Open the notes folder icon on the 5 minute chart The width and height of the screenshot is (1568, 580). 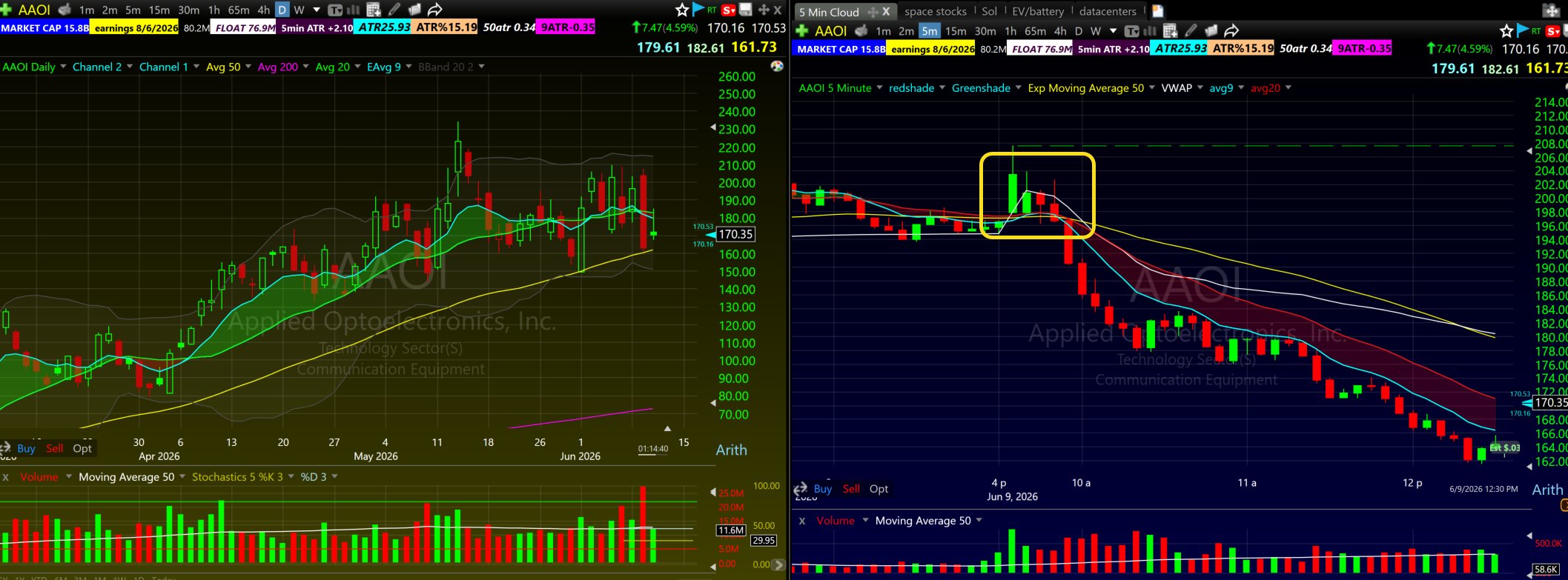tap(1211, 30)
